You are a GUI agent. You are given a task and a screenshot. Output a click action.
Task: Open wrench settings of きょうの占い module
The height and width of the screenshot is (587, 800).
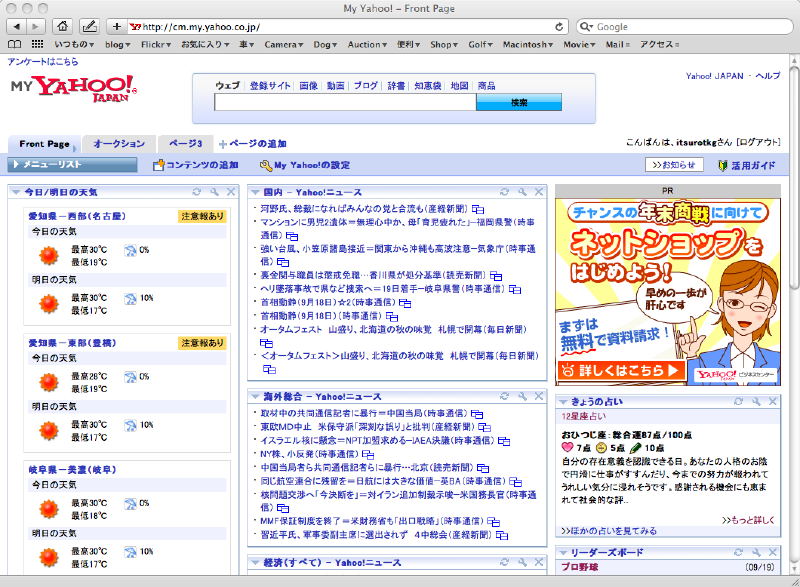756,401
